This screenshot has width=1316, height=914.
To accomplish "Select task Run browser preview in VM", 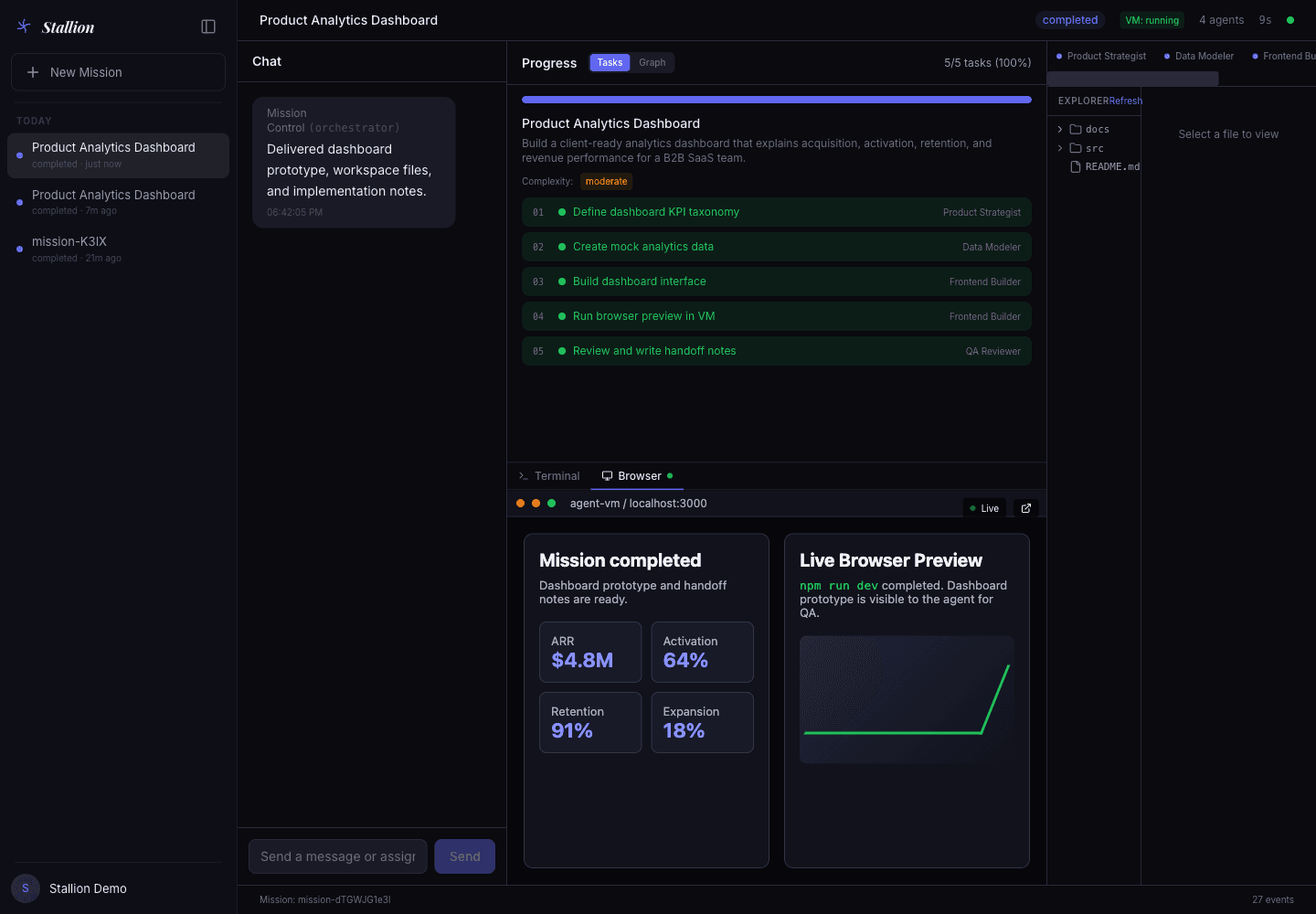I will (x=777, y=316).
